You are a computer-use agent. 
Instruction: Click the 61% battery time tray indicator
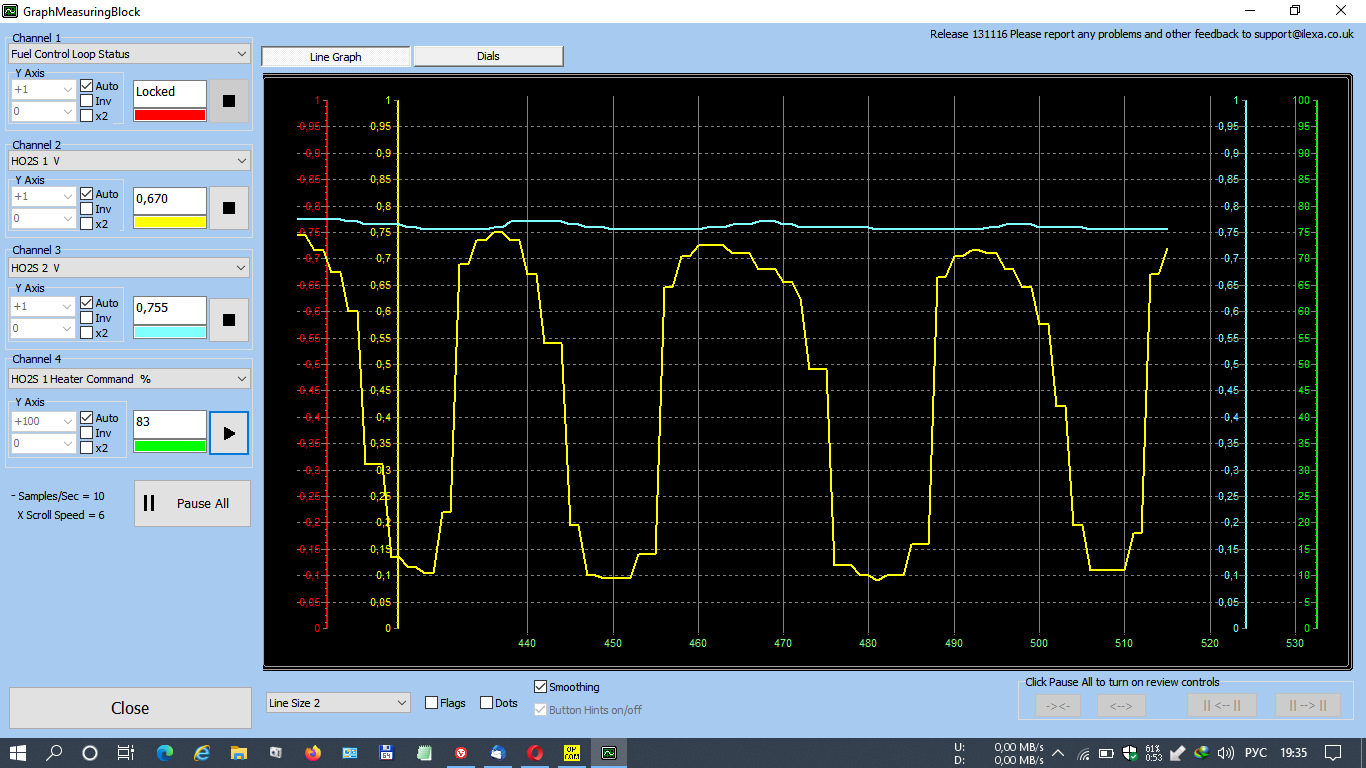tap(1153, 753)
